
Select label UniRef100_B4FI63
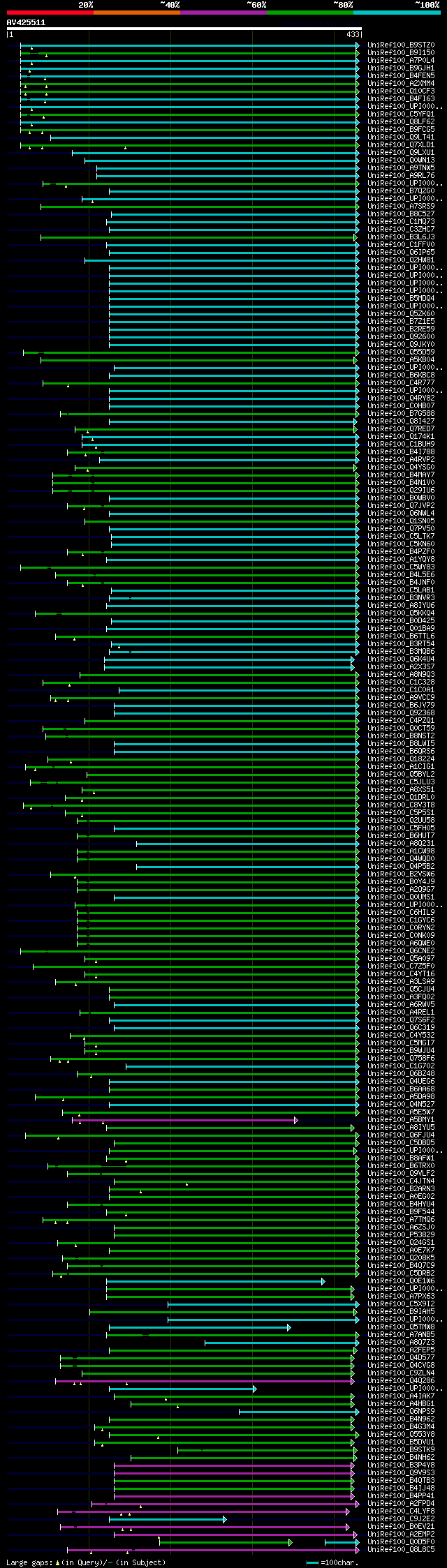(x=401, y=98)
